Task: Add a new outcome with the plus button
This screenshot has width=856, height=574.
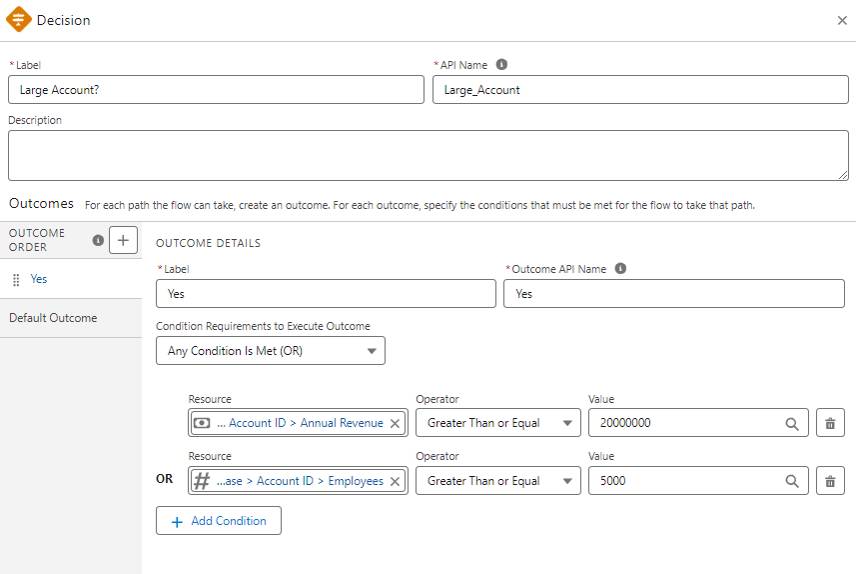Action: pyautogui.click(x=123, y=240)
